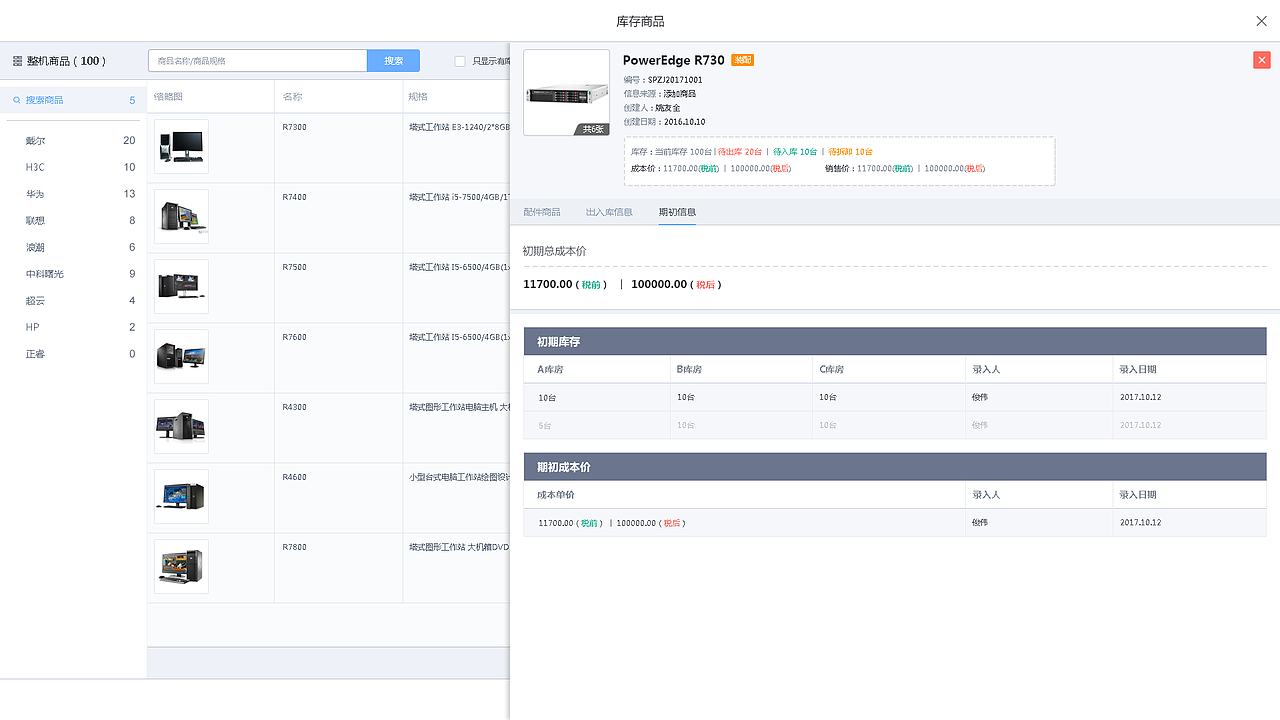Click the 当前库存 100台 text
The image size is (1280, 720).
tap(683, 152)
